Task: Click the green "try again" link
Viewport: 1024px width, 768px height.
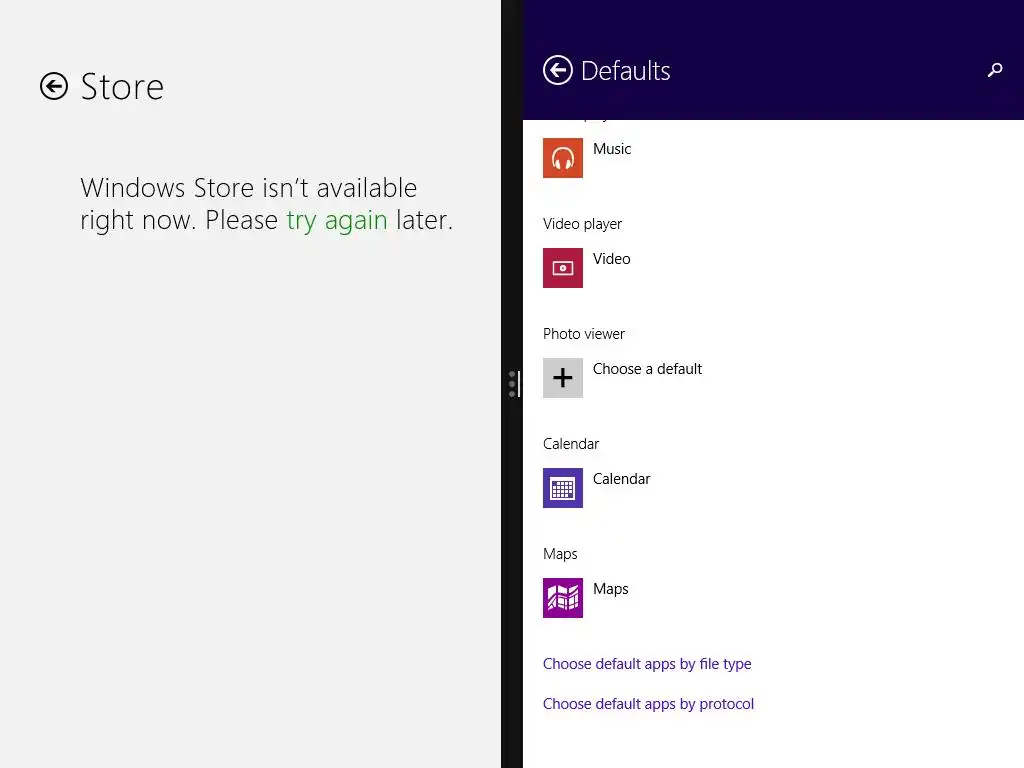Action: pyautogui.click(x=336, y=220)
